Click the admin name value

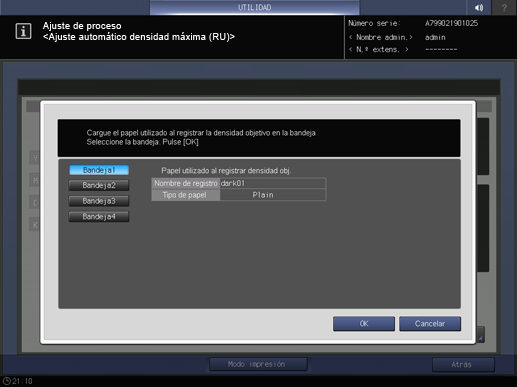click(x=435, y=37)
